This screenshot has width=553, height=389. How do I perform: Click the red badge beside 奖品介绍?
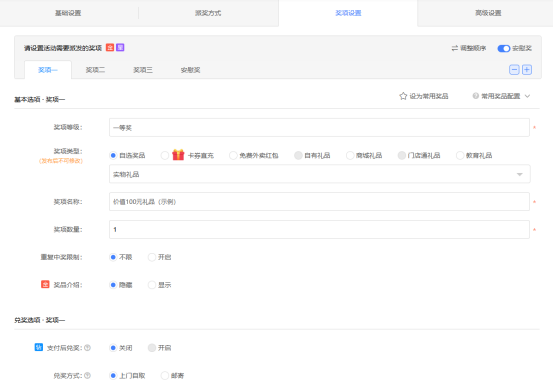(45, 284)
